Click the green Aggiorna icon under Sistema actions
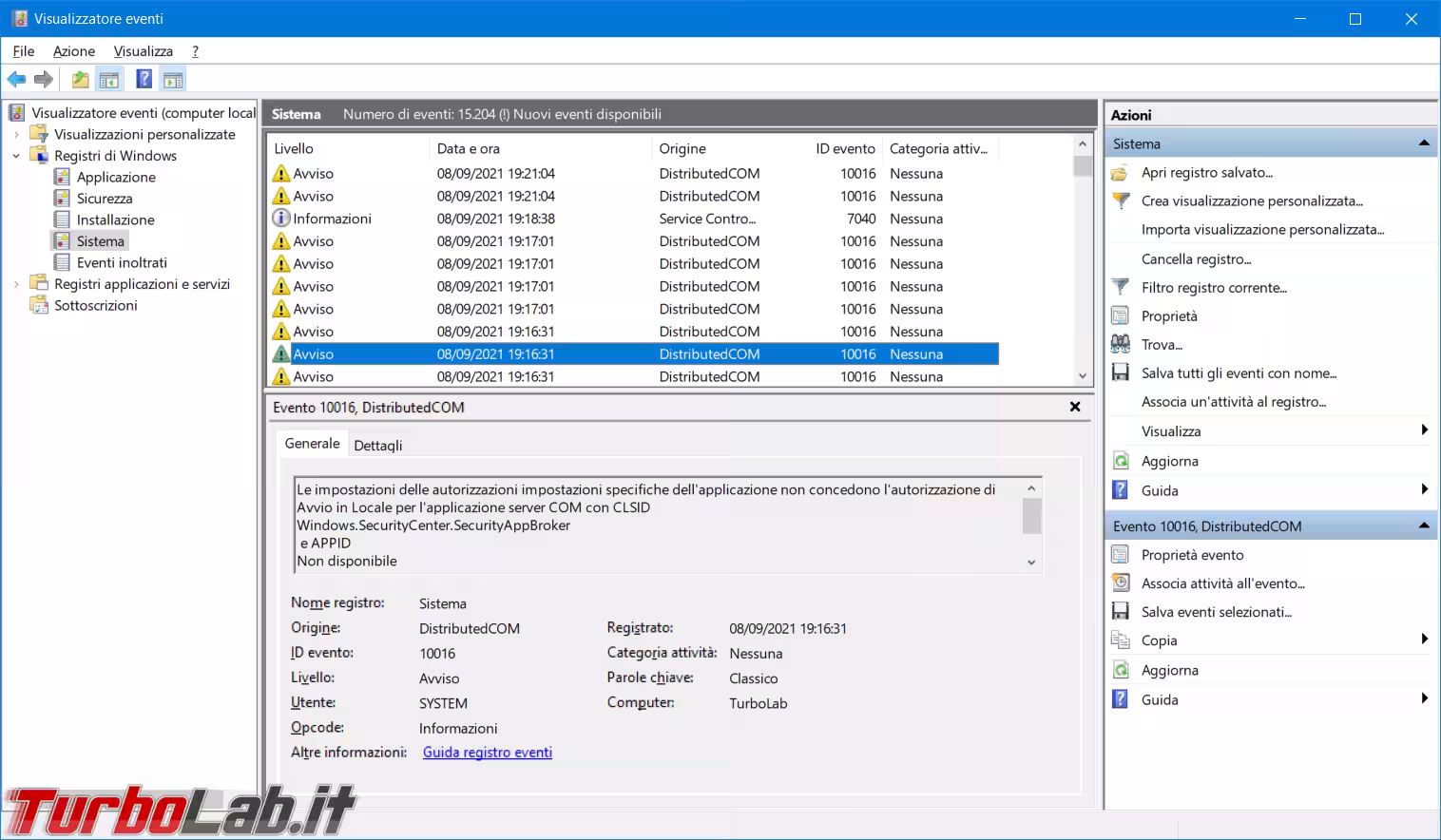 [x=1121, y=461]
